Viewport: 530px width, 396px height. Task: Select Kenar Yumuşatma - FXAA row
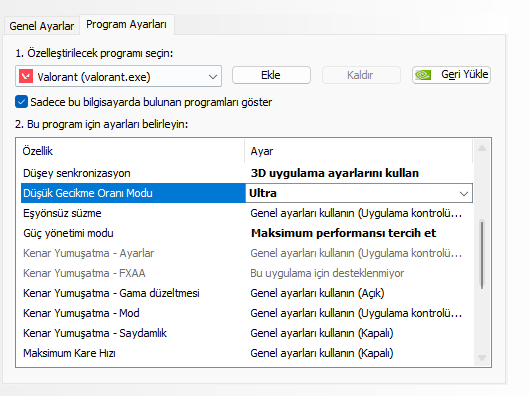pos(247,273)
